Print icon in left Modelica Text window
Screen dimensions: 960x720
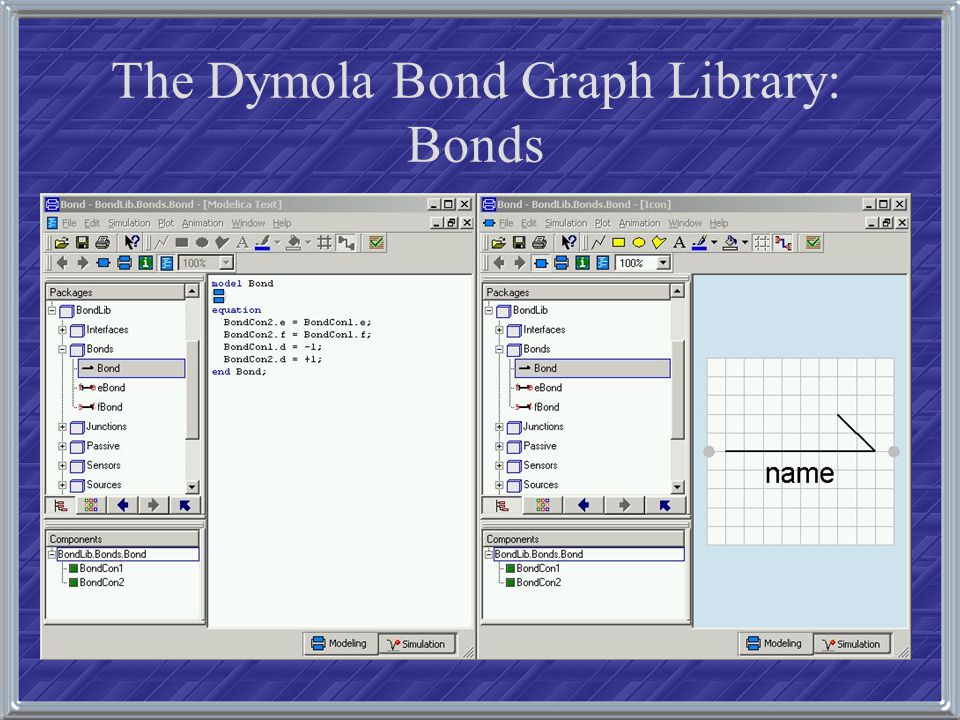[x=103, y=243]
